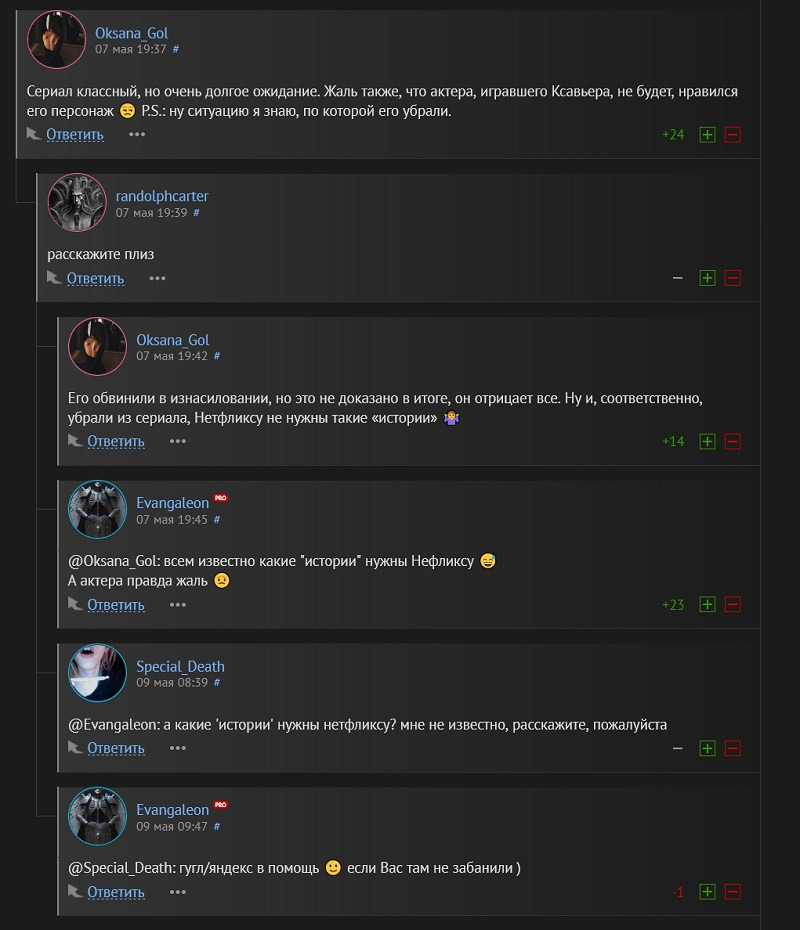Upvote randolphcarter's comment with green plus
This screenshot has width=800, height=930.
707,278
